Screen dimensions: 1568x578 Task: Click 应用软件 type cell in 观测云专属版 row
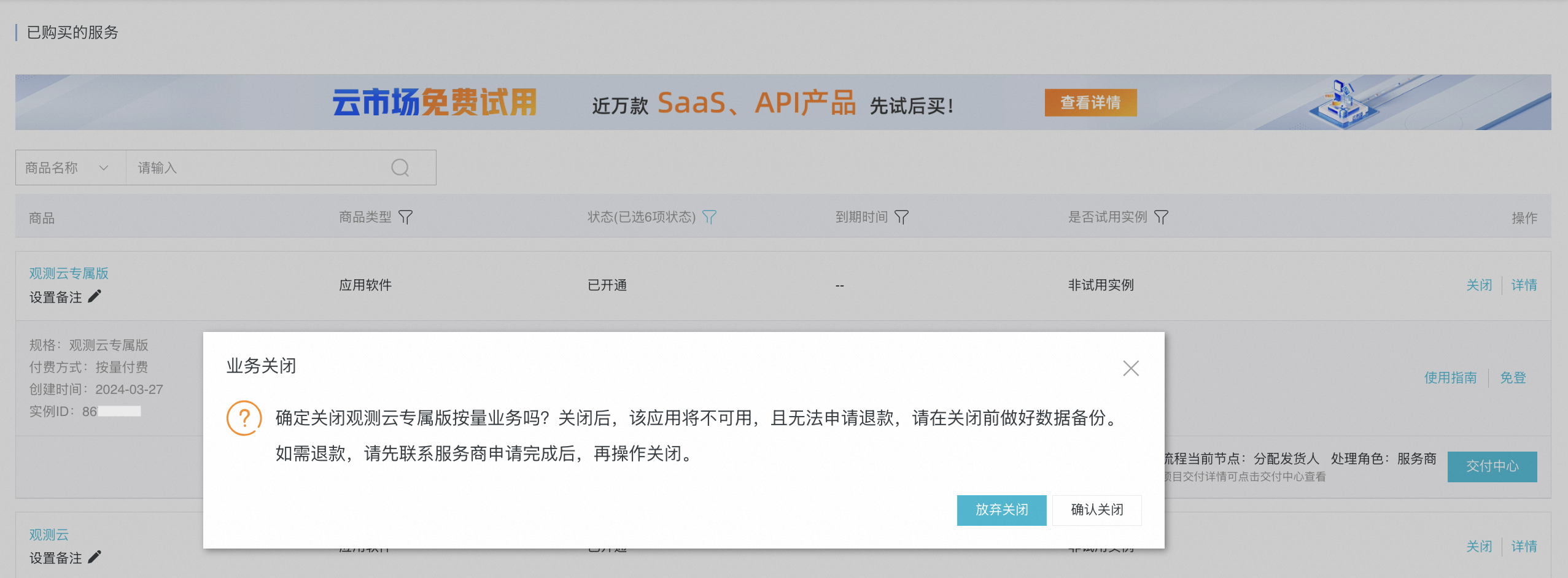[x=365, y=285]
